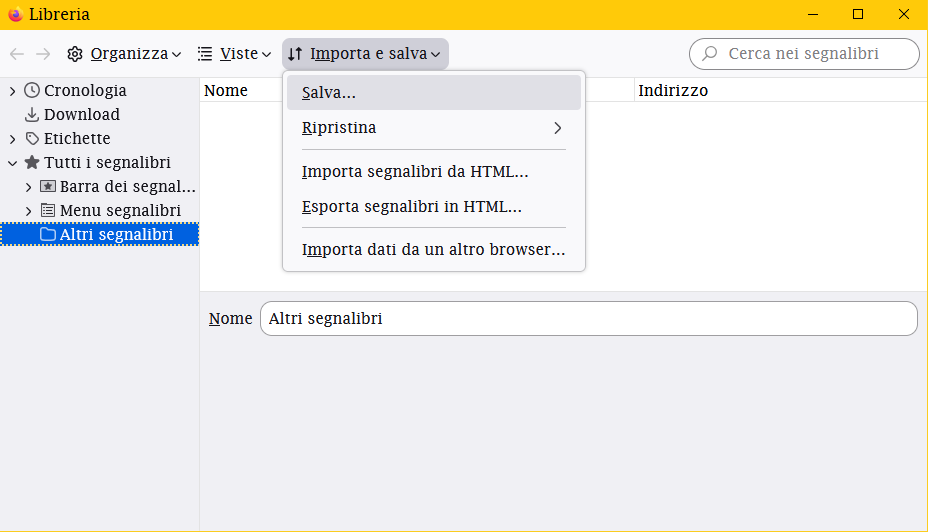Screen dimensions: 928x532
Task: Select the Ripristina menu entry
Action: (x=434, y=128)
